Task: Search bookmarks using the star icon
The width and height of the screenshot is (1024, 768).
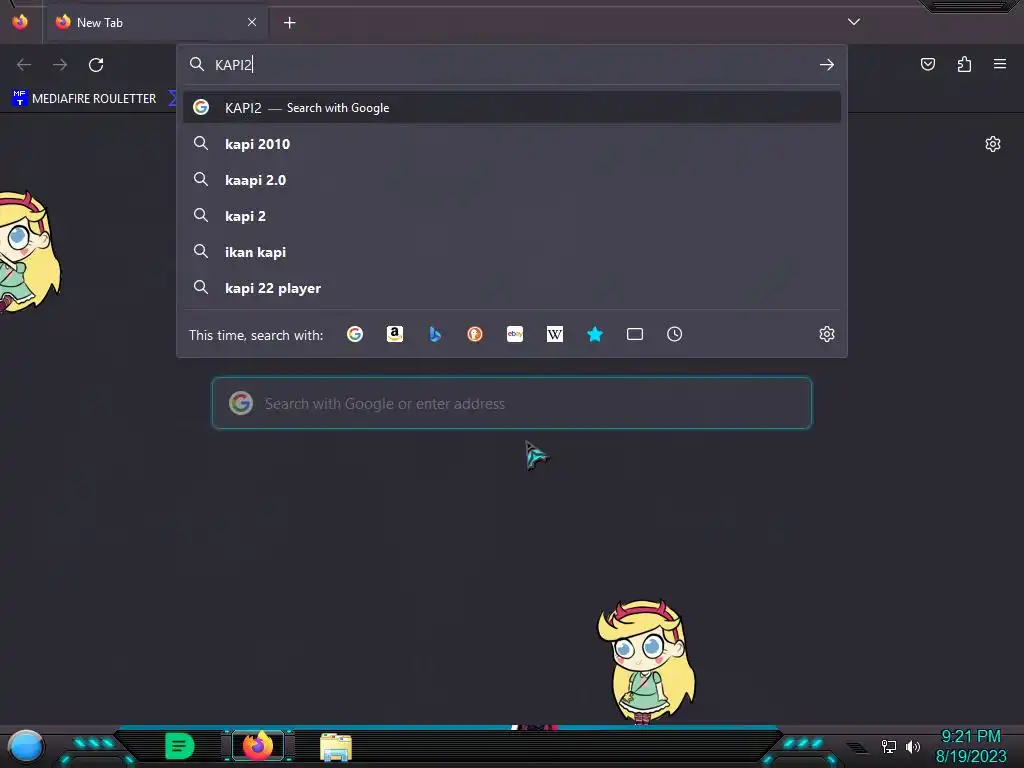Action: coord(594,334)
